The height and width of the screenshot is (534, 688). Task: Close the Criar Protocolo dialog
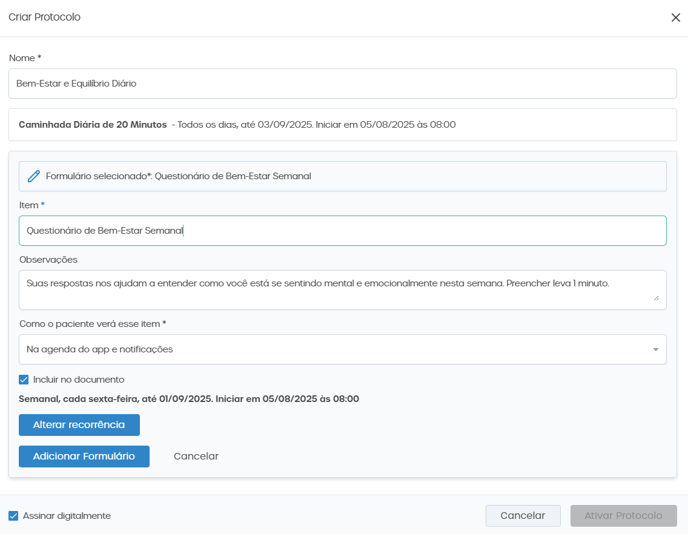pos(675,18)
